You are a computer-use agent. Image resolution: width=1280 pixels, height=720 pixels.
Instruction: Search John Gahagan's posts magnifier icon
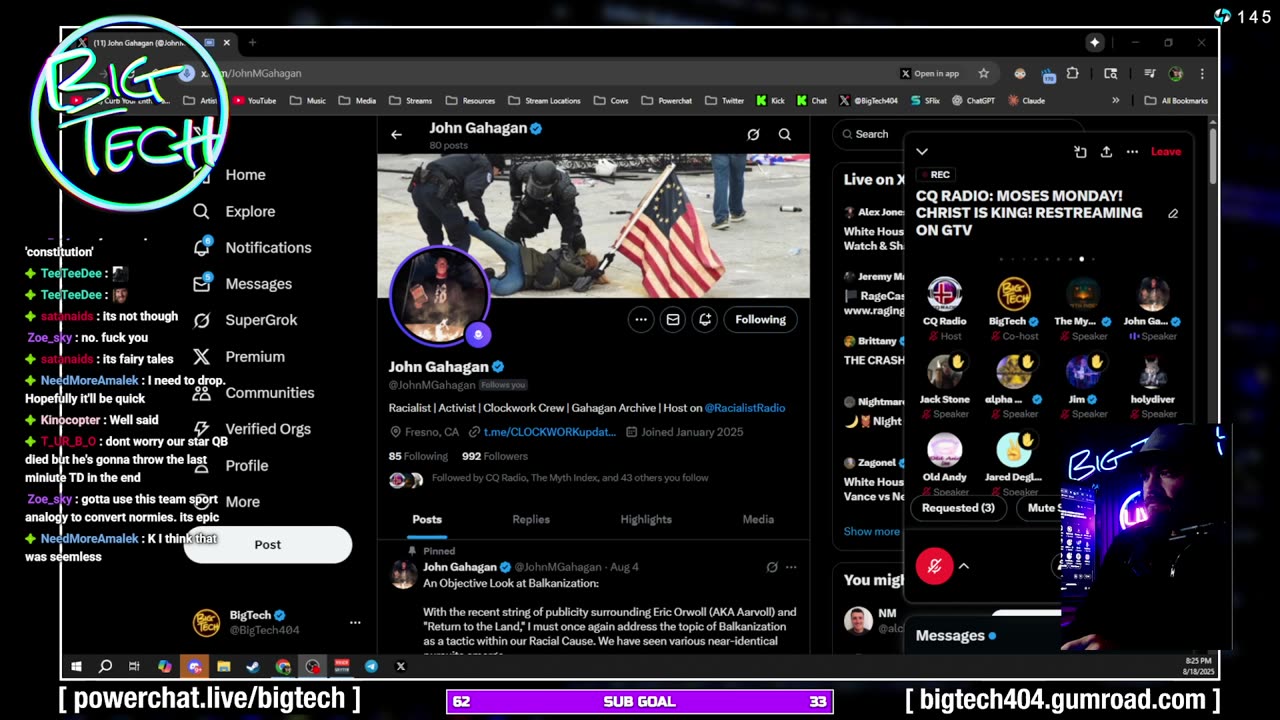[785, 134]
